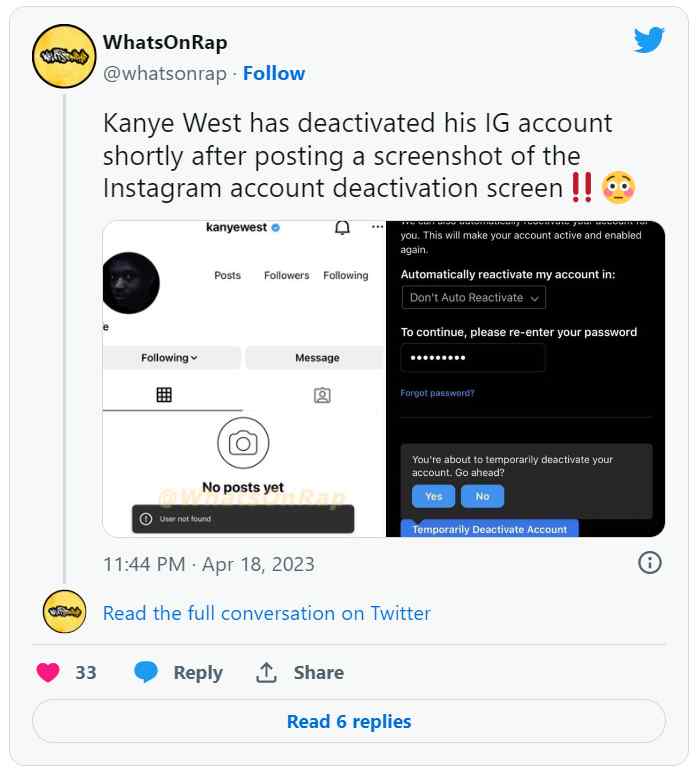Click the Read 6 replies button

[x=349, y=721]
